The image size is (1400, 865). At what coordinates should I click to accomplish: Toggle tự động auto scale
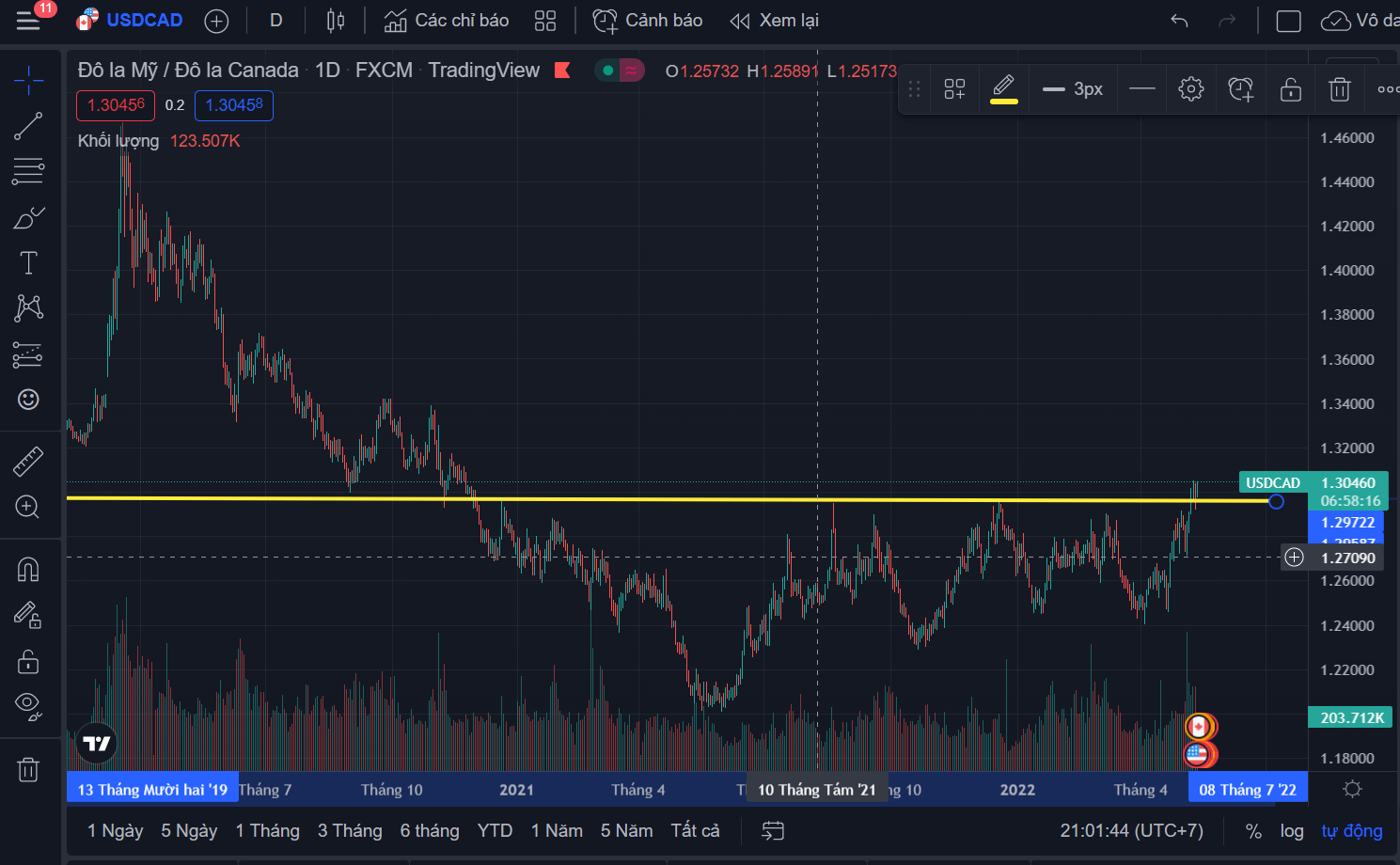(x=1352, y=831)
